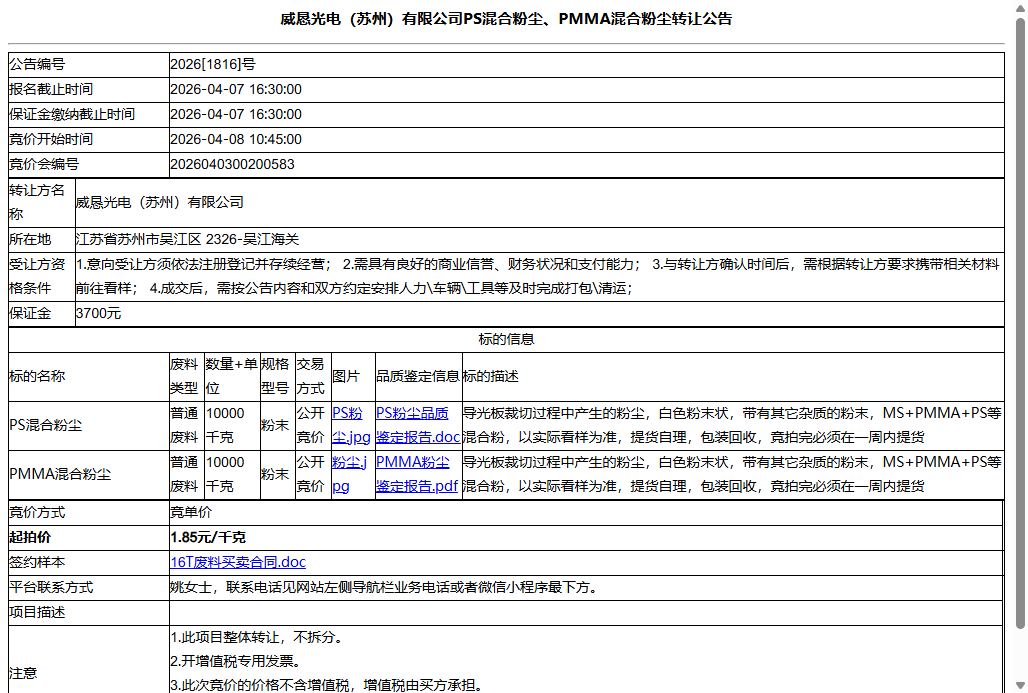Click the 平台联系方式 label
Image resolution: width=1028 pixels, height=693 pixels.
click(x=51, y=587)
